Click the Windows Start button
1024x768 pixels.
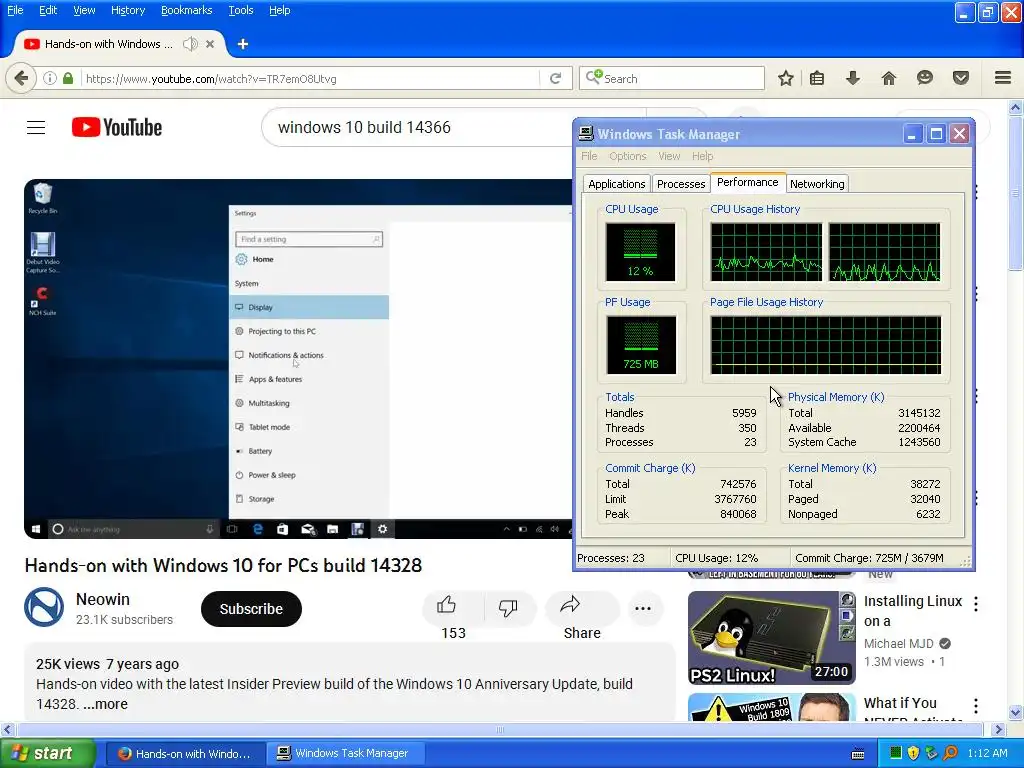point(47,753)
